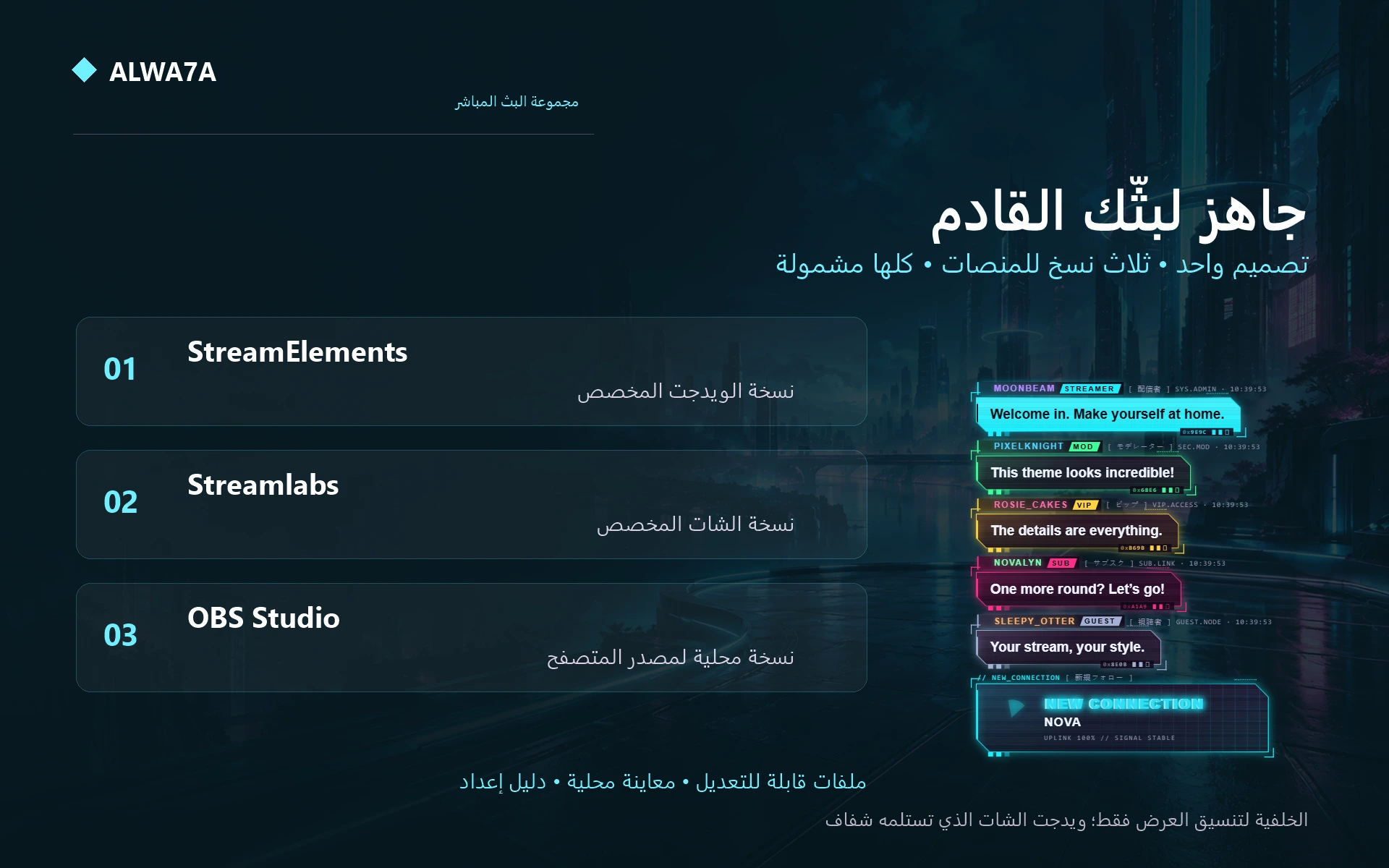The width and height of the screenshot is (1389, 868).
Task: Click the message 'This theme looks incredible!'
Action: point(1082,473)
